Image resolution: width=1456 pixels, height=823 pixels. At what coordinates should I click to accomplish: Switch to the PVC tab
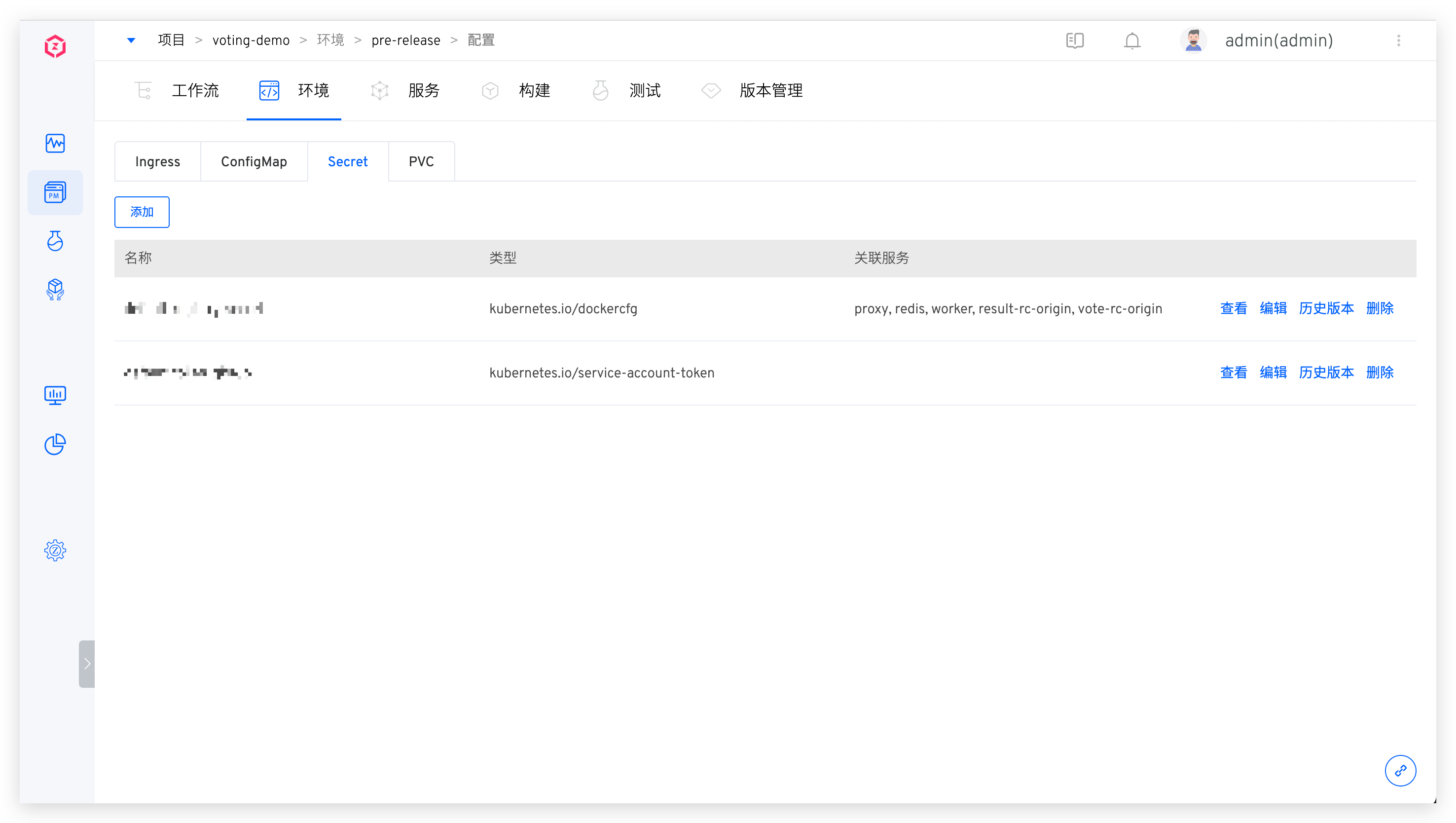coord(421,162)
